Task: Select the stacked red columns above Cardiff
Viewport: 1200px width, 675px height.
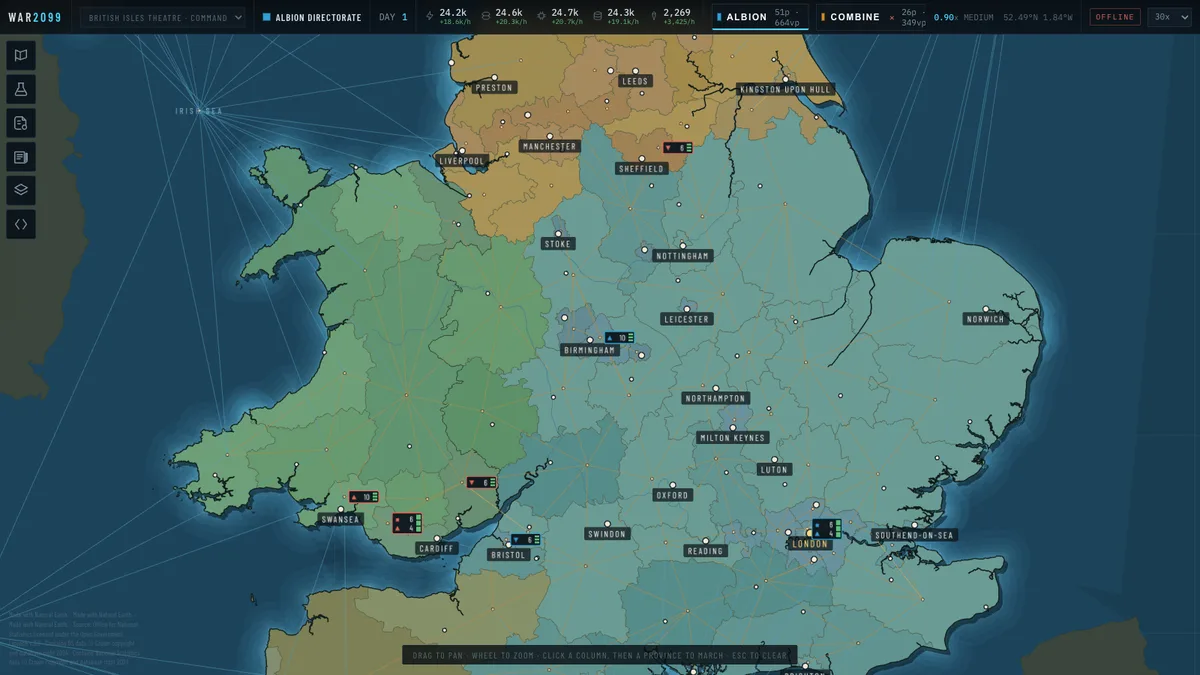Action: pyautogui.click(x=407, y=523)
